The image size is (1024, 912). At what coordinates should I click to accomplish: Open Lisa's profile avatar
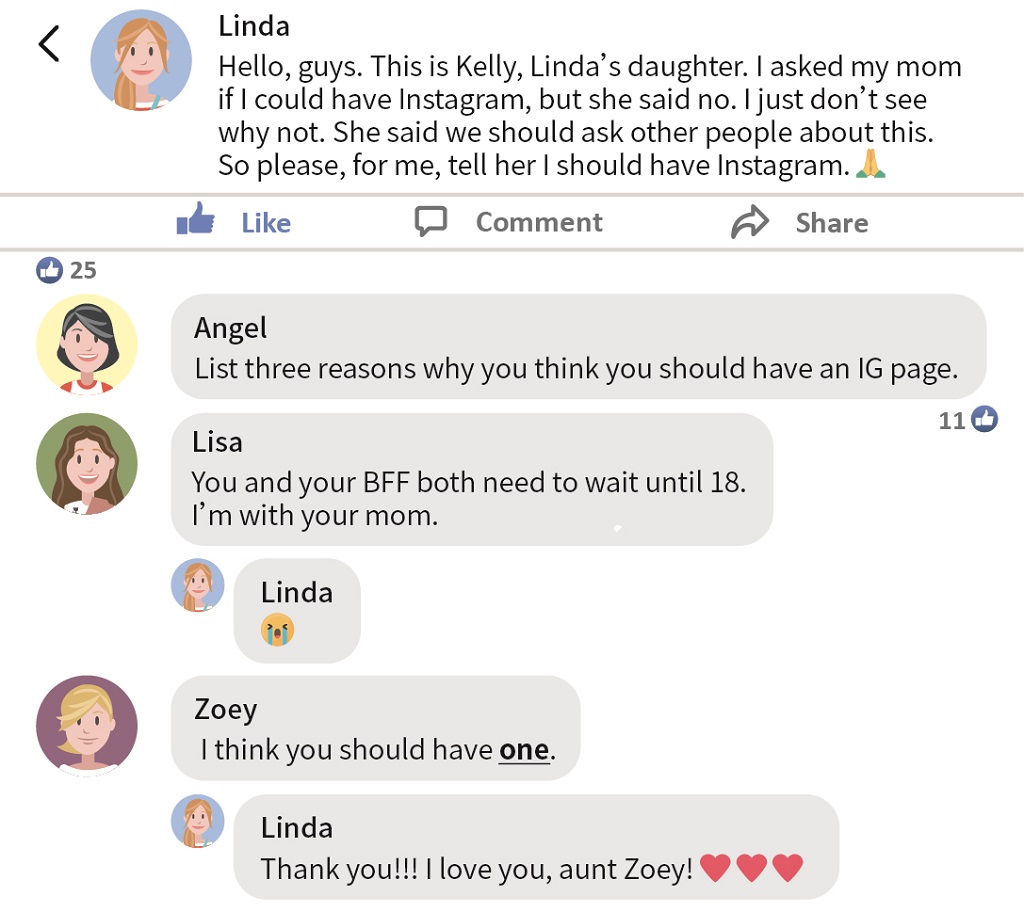click(87, 464)
